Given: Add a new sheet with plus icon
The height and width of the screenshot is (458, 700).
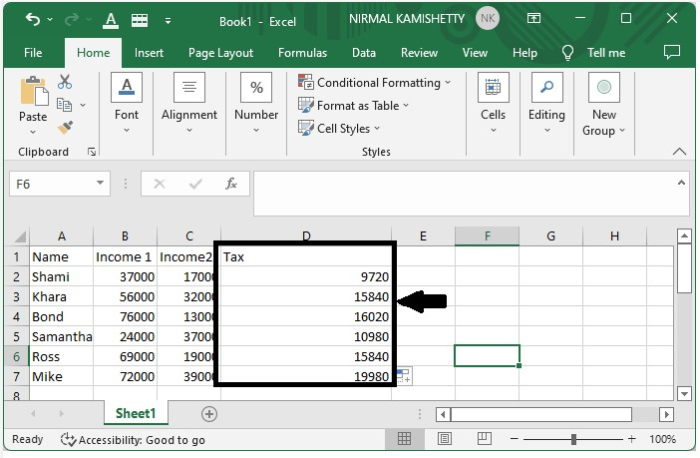Looking at the screenshot, I should pos(209,414).
